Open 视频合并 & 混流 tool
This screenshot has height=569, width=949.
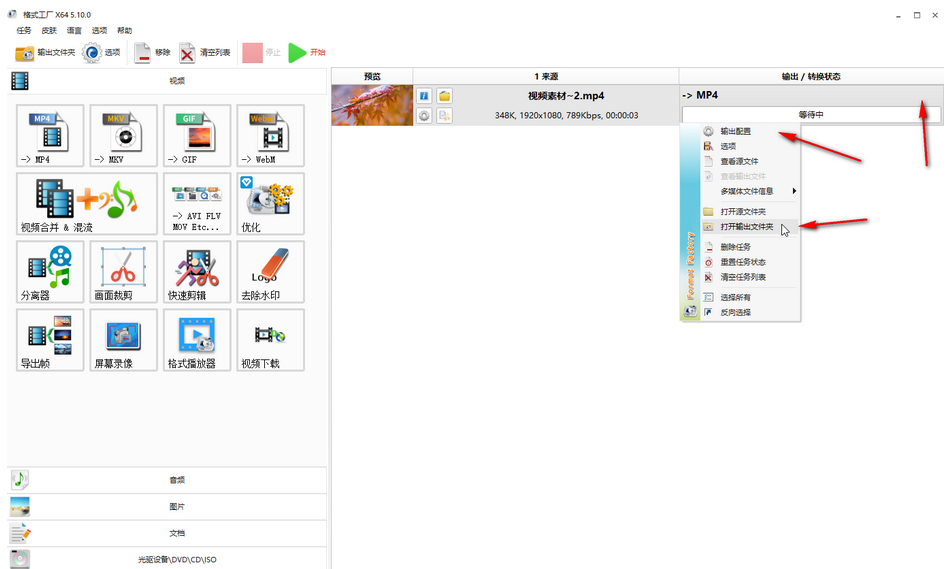(87, 204)
